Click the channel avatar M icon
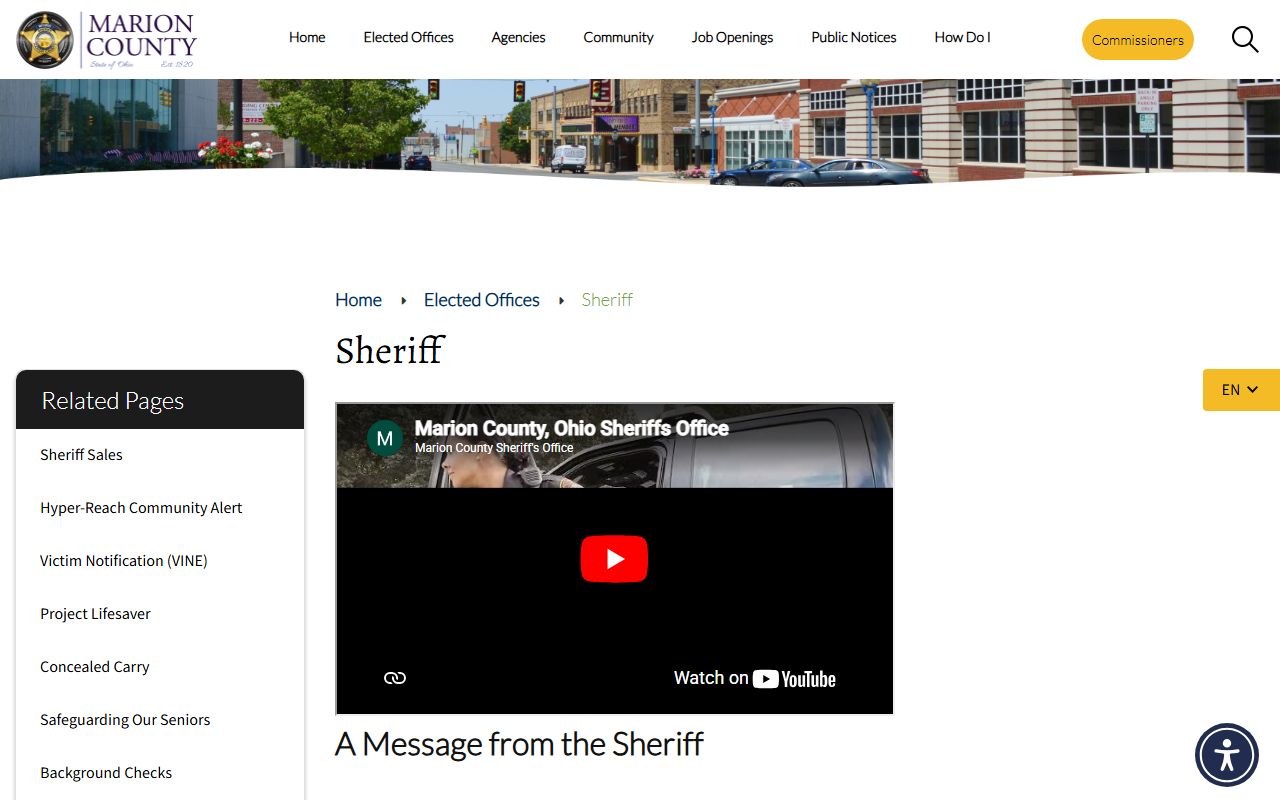 (x=385, y=438)
